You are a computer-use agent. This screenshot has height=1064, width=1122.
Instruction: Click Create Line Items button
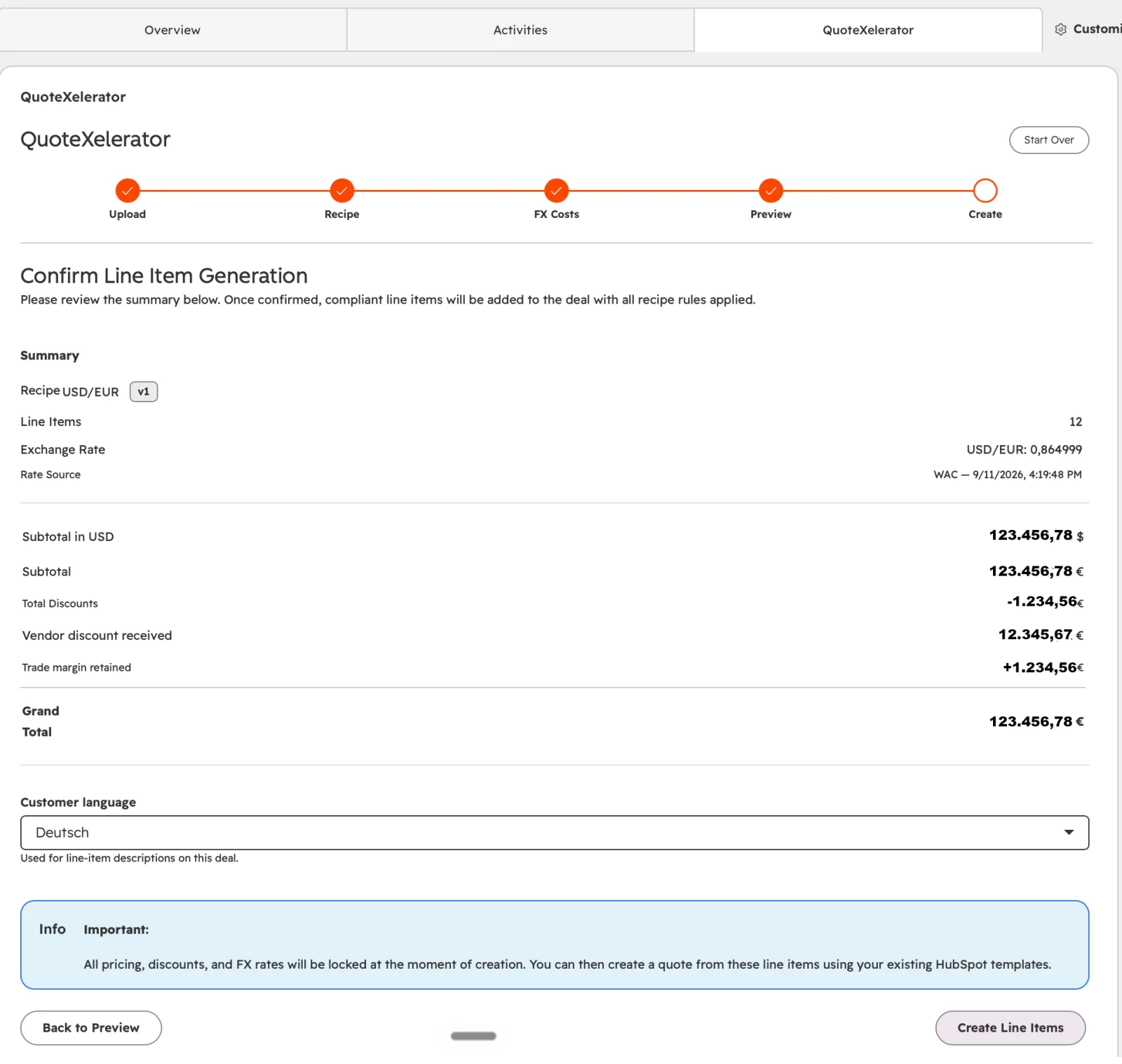(x=1011, y=1028)
